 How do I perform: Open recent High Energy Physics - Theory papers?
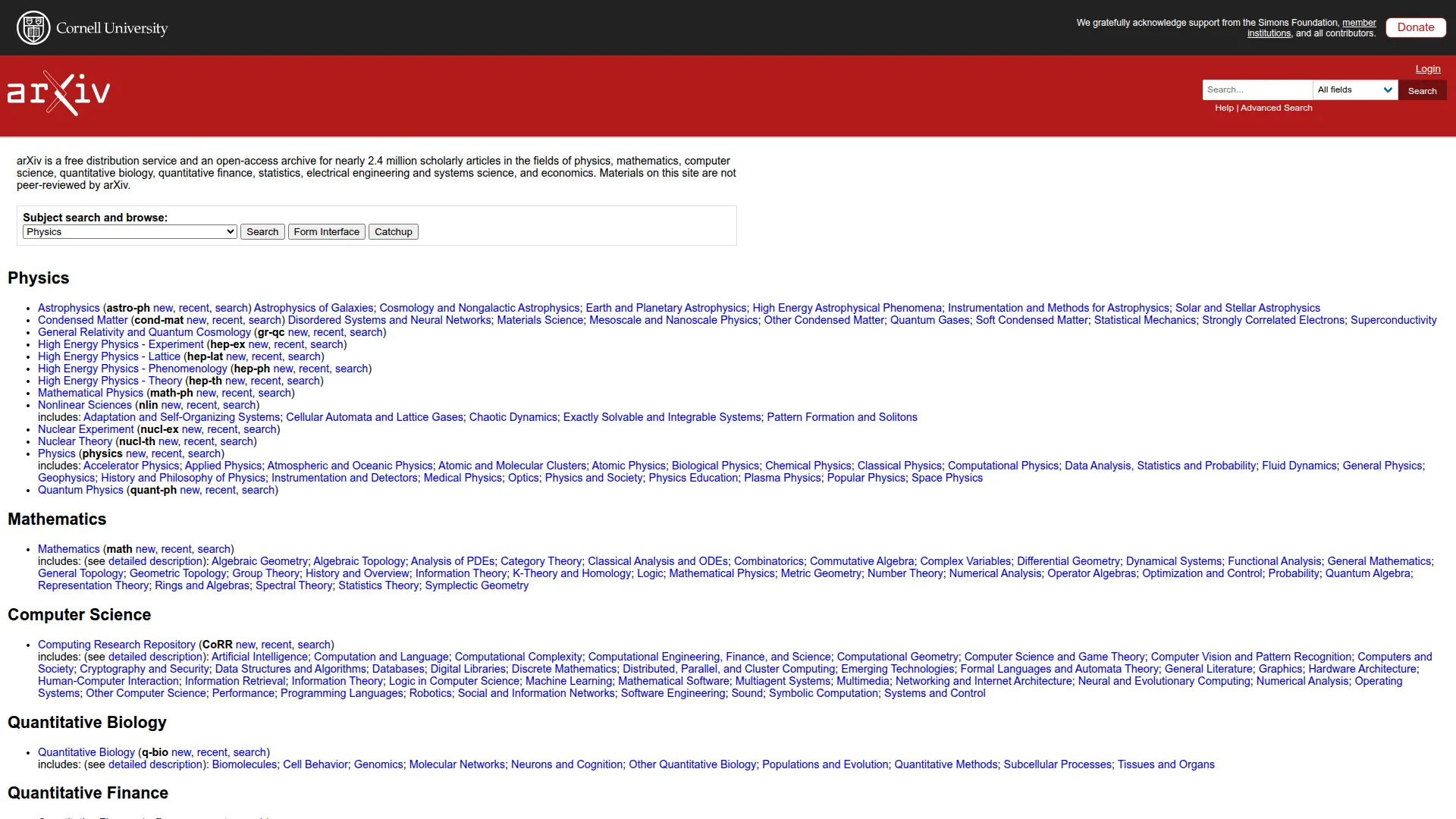[x=267, y=381]
